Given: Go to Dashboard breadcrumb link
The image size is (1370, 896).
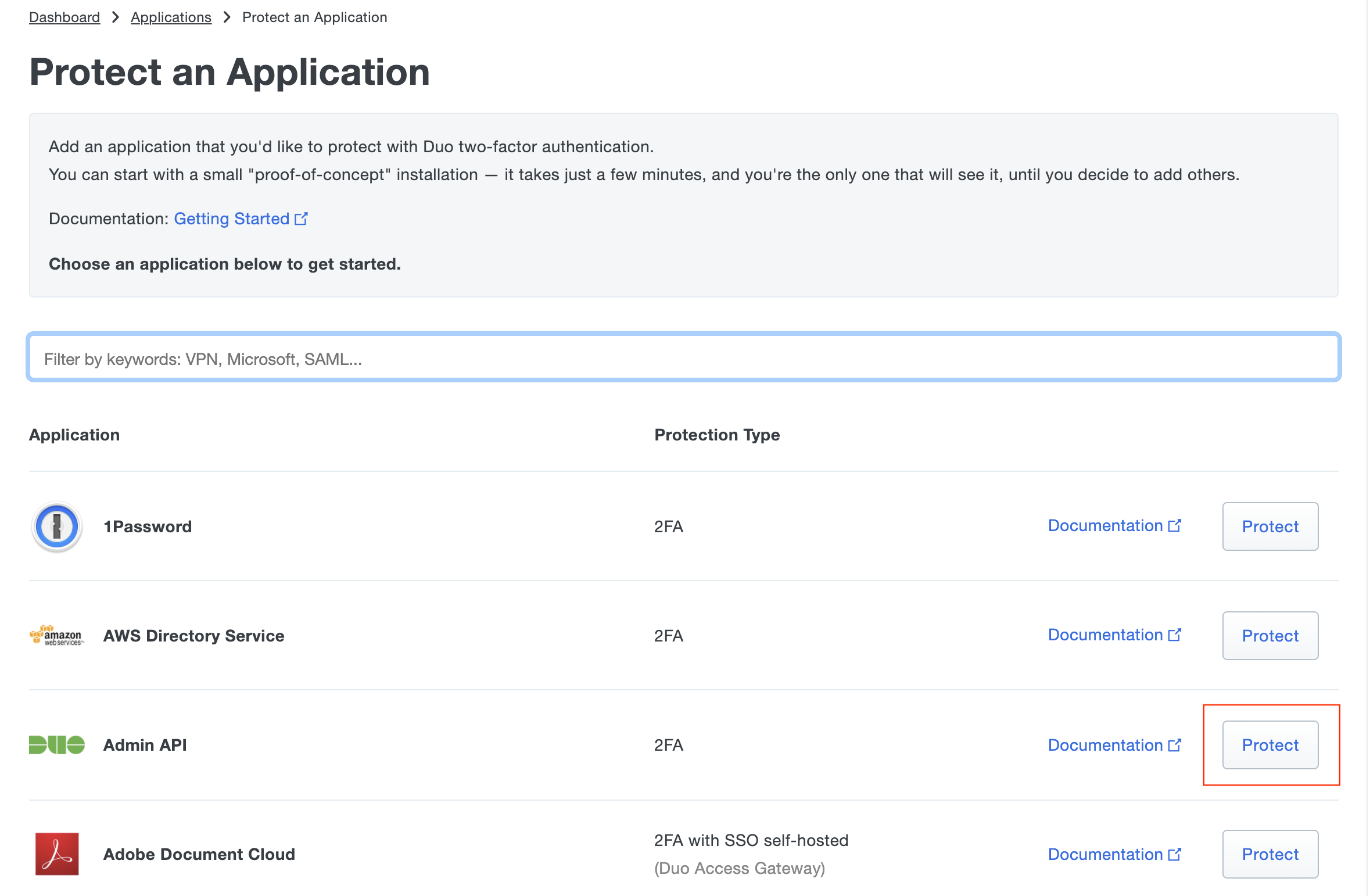Looking at the screenshot, I should point(64,17).
